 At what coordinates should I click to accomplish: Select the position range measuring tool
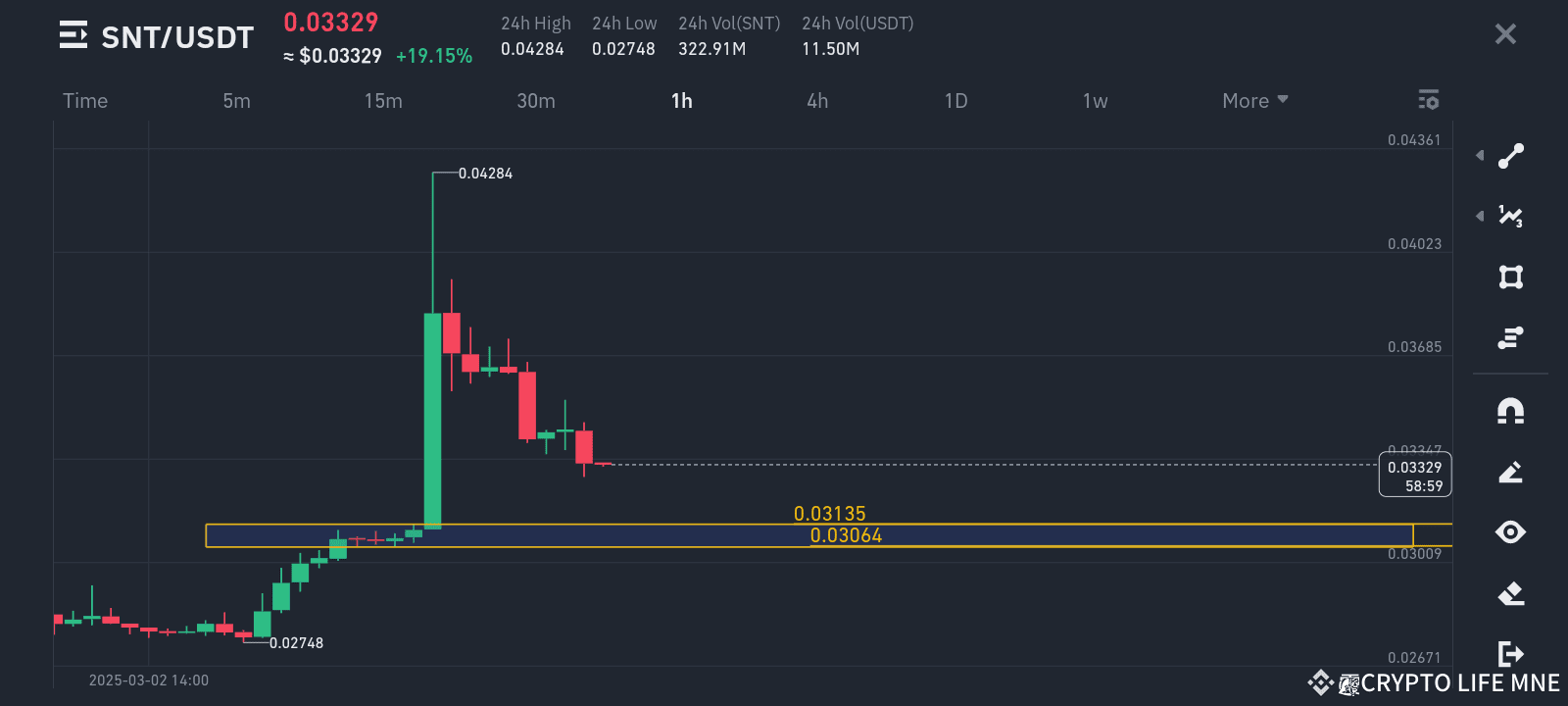1511,337
